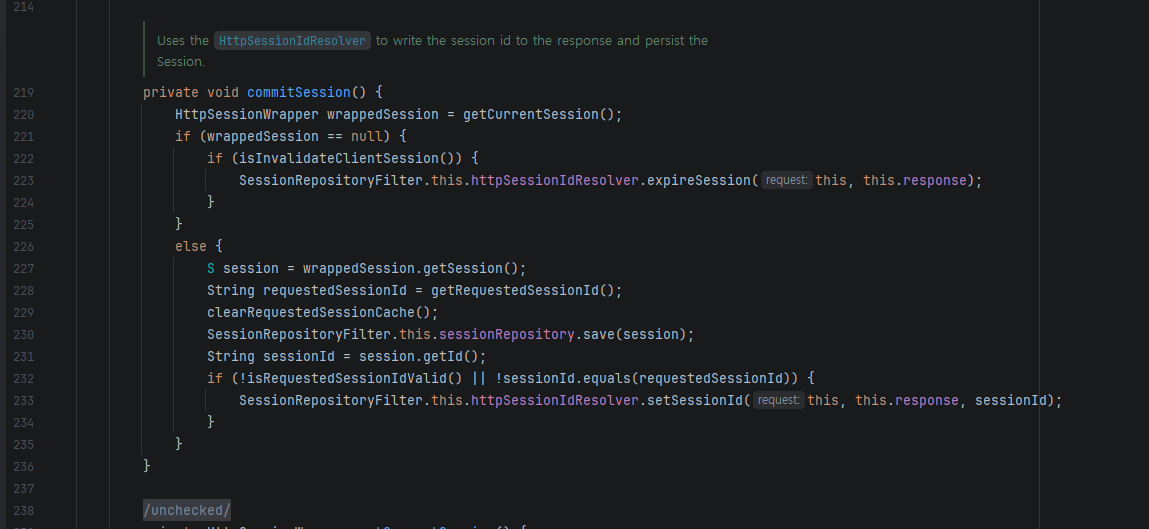This screenshot has height=529, width=1149.
Task: Click the void keyword on line 219
Action: [223, 92]
